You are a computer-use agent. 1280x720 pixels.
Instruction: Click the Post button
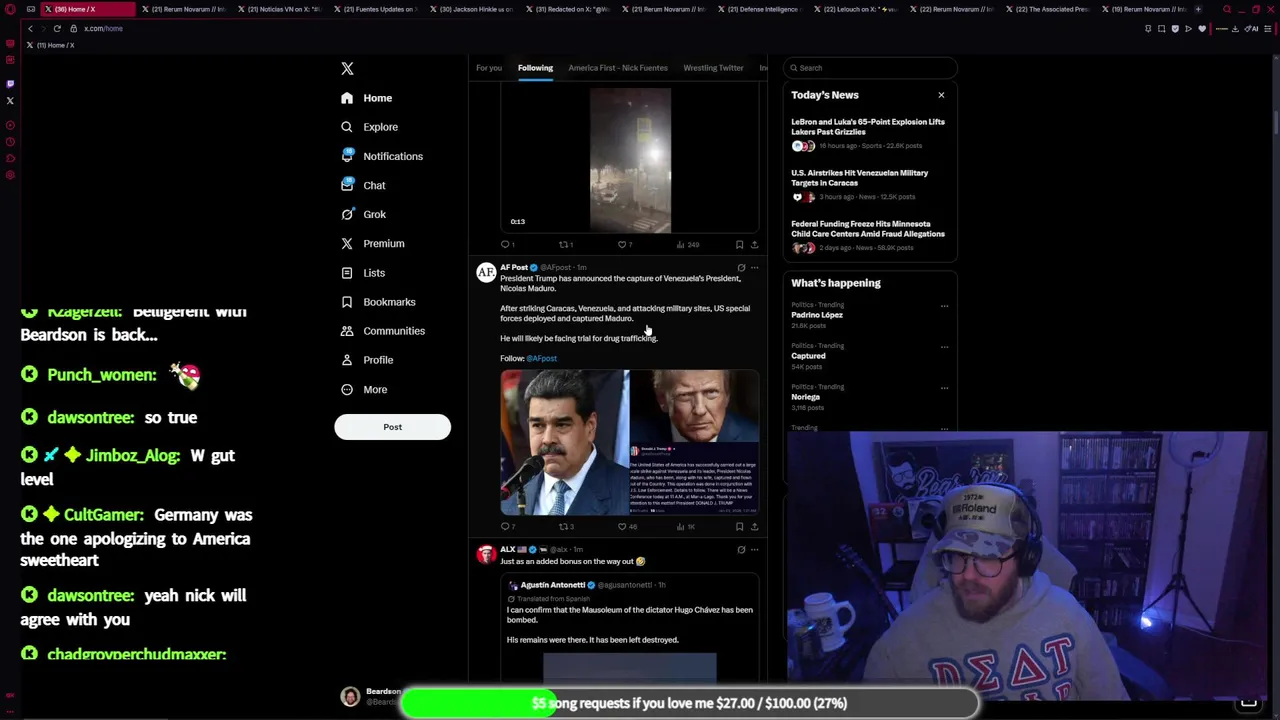392,427
